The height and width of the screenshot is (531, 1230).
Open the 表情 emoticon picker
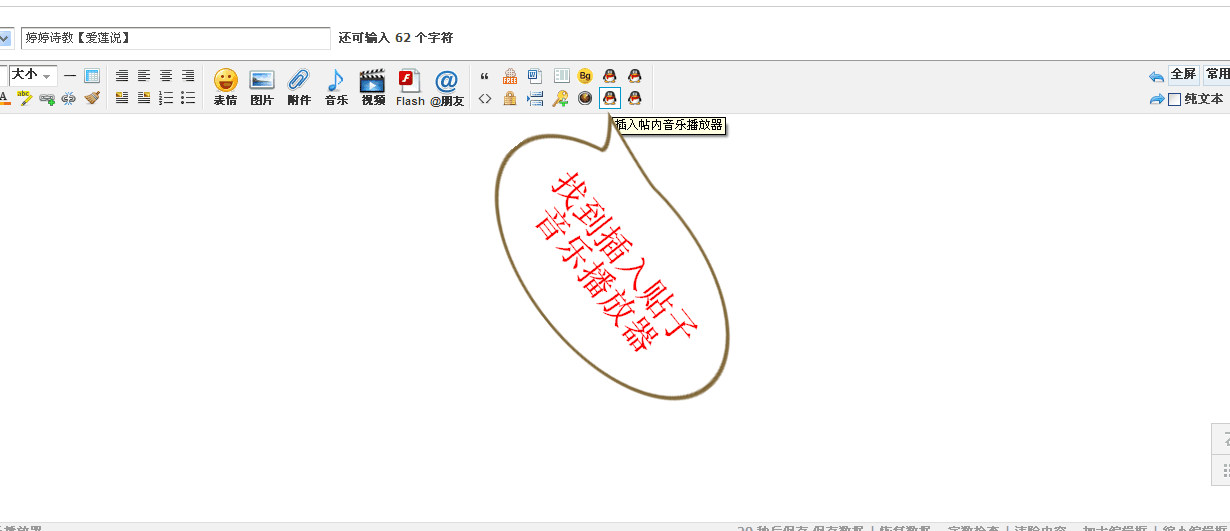pyautogui.click(x=226, y=87)
